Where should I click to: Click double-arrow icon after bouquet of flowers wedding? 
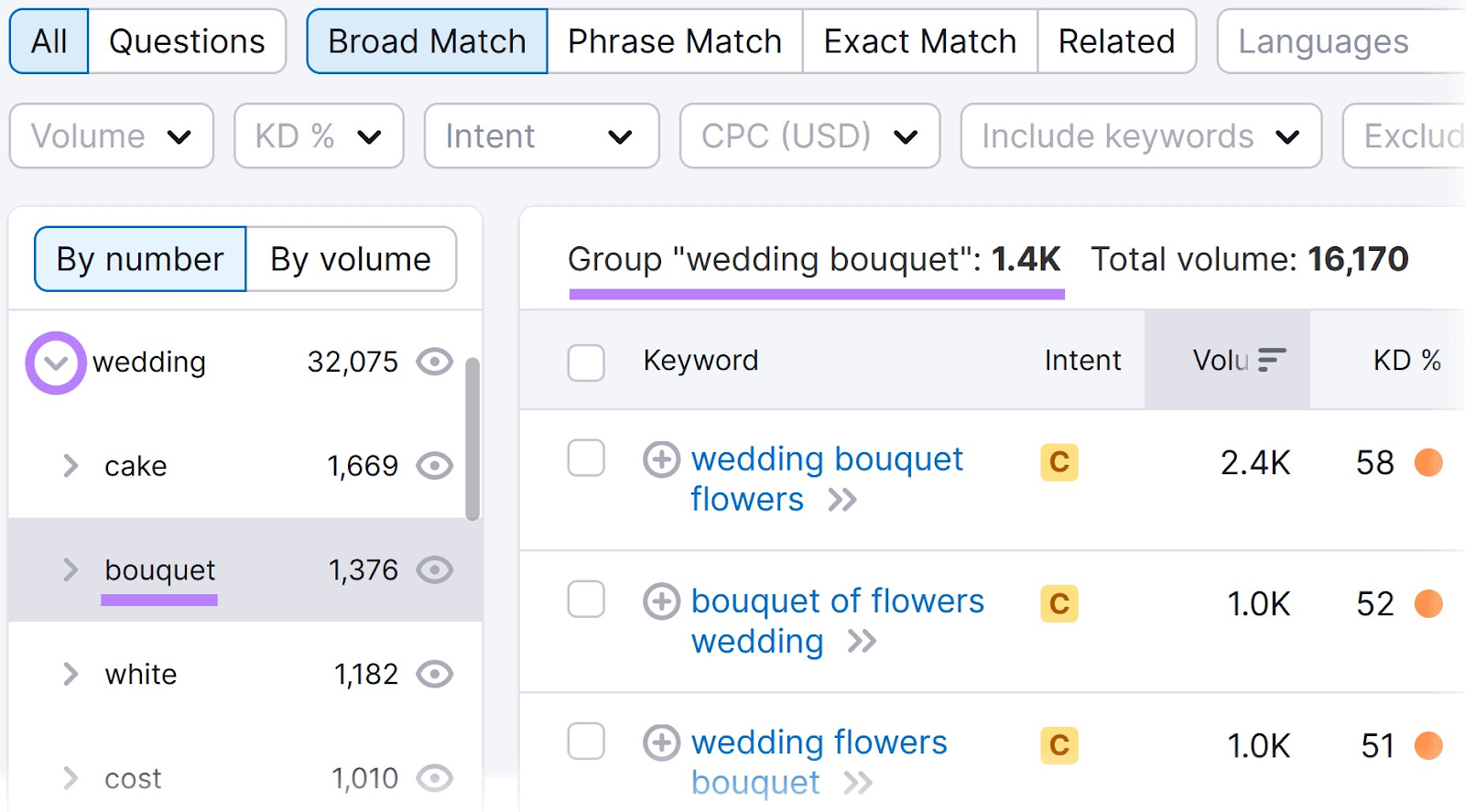click(862, 642)
